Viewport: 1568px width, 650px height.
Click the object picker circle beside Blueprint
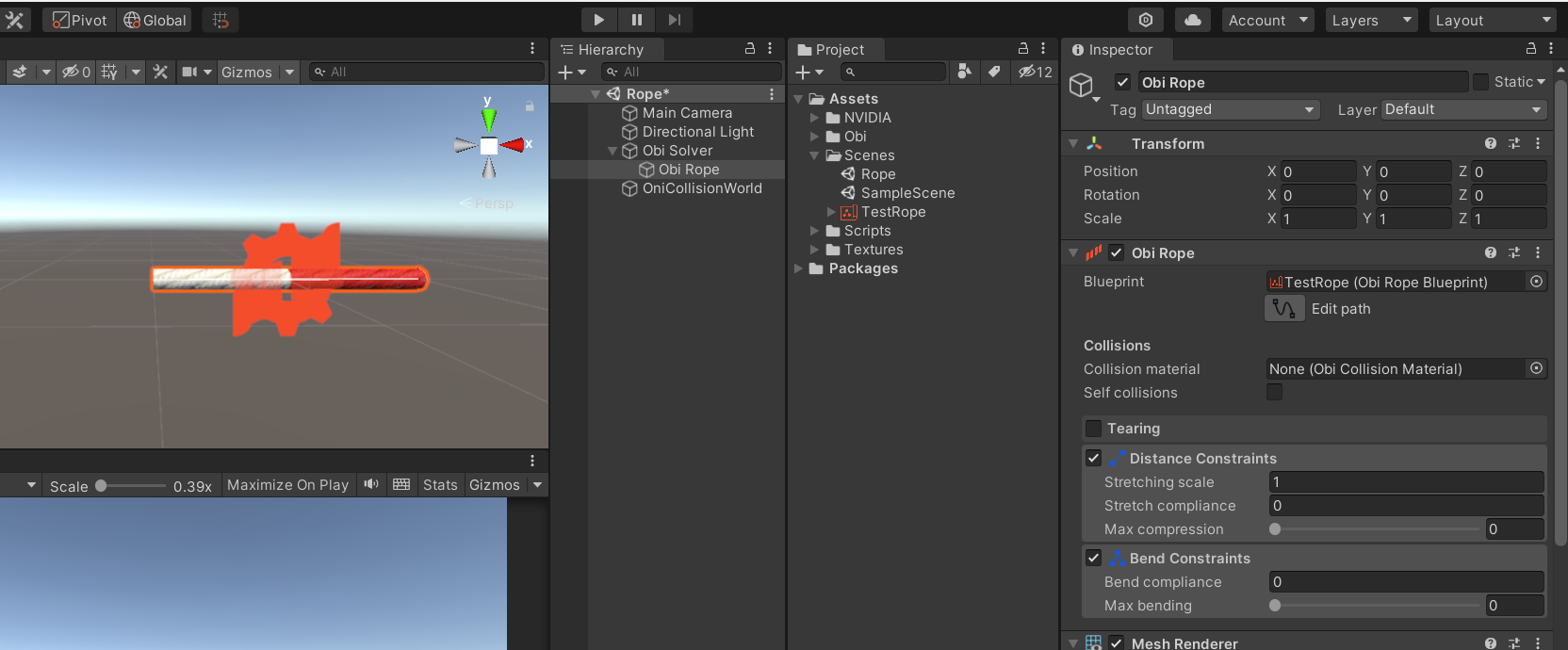(x=1537, y=282)
